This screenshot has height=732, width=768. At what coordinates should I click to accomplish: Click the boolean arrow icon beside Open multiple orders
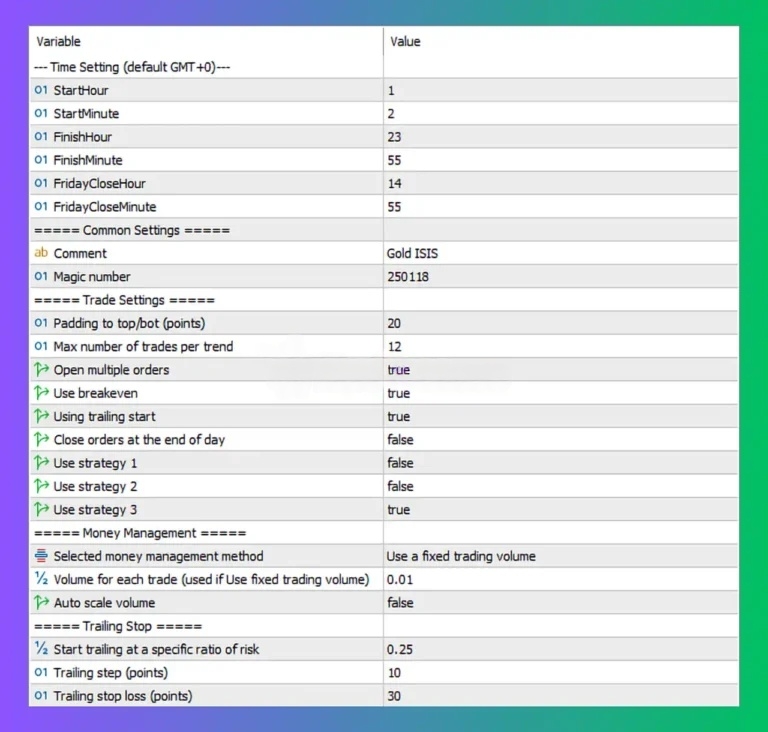pyautogui.click(x=41, y=370)
